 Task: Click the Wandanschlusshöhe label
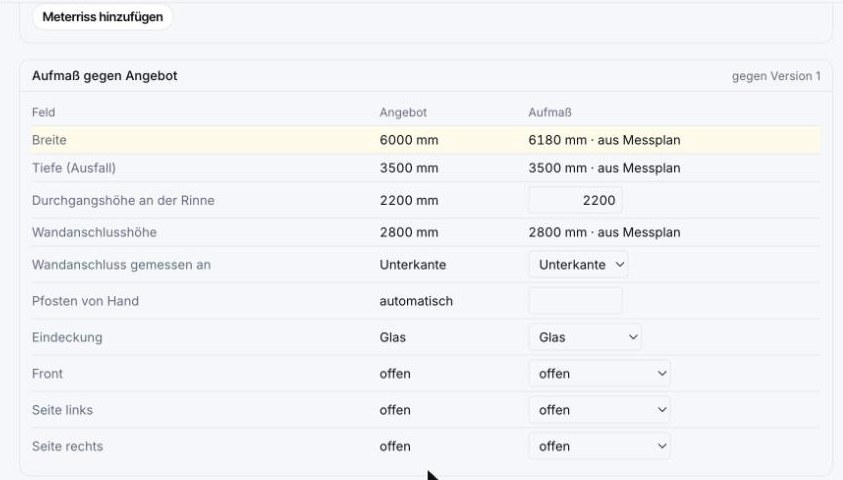94,232
